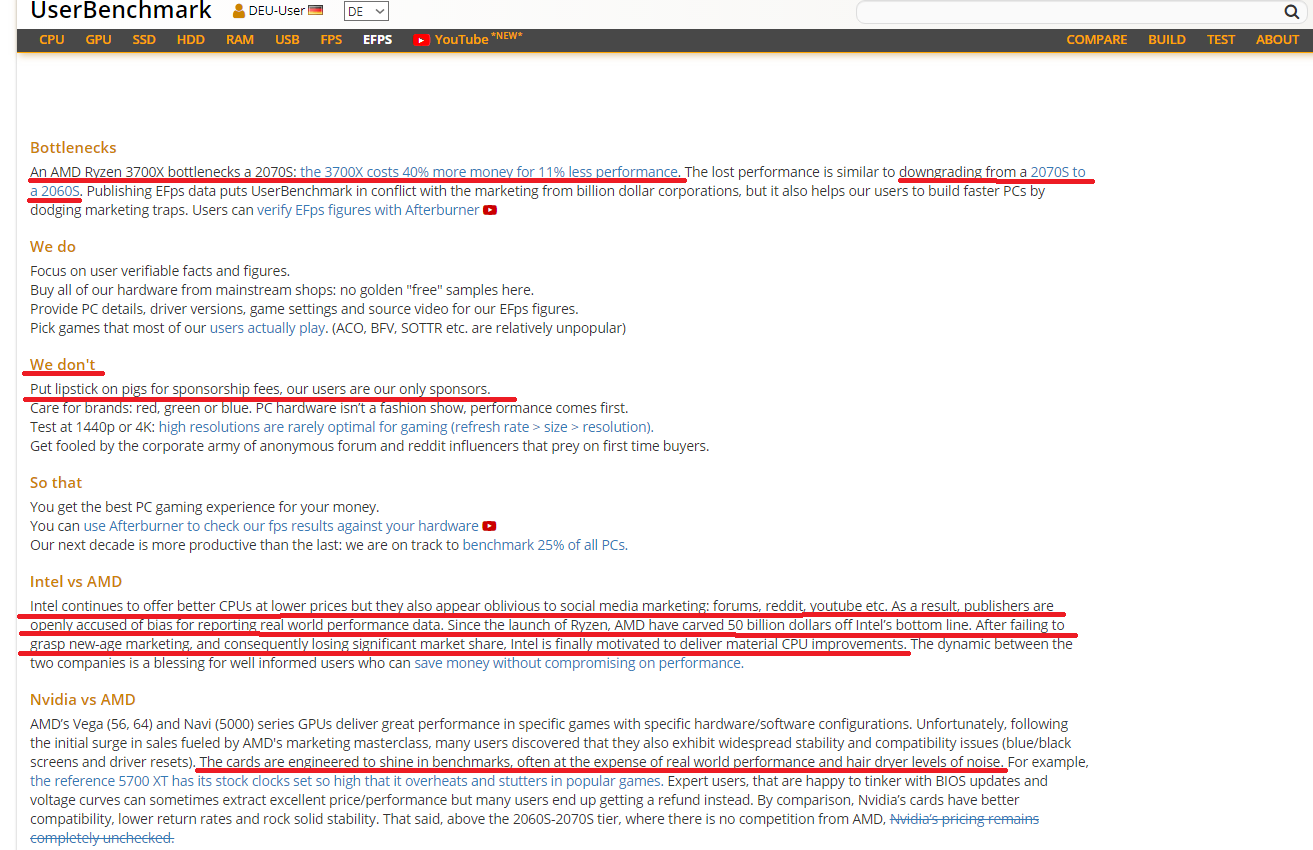The image size is (1313, 850).
Task: Open the 'users actually play' link
Action: (267, 328)
